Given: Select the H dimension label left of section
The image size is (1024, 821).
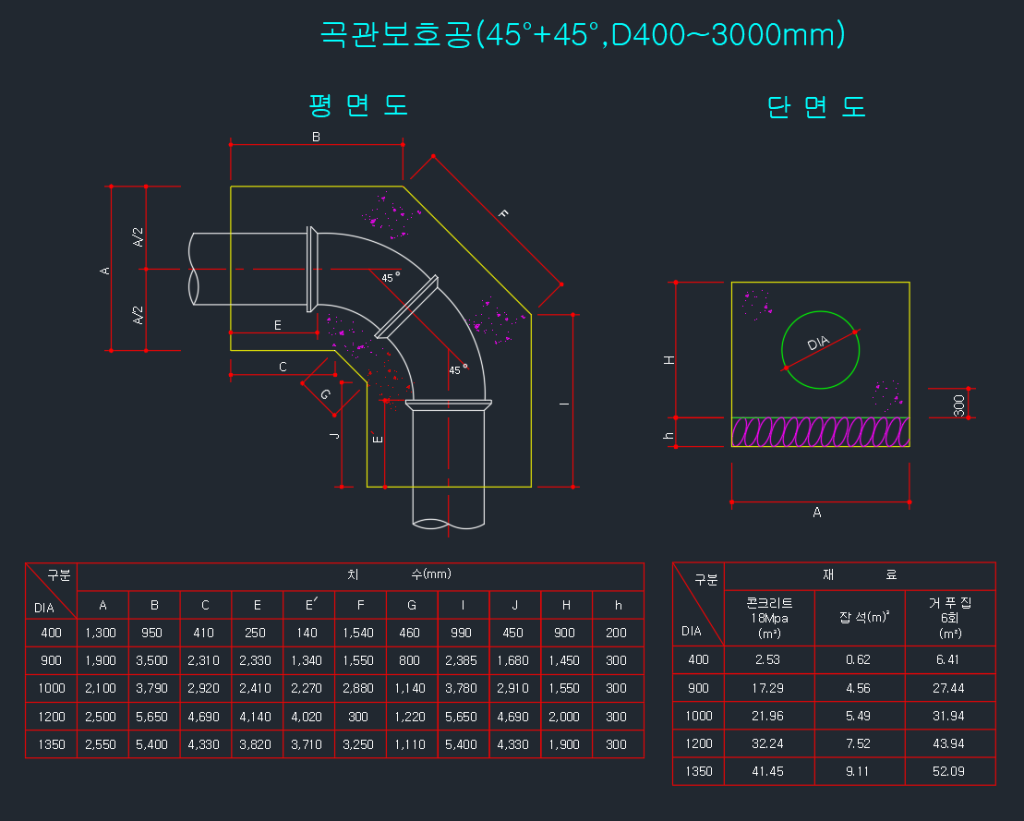Looking at the screenshot, I should [x=670, y=360].
